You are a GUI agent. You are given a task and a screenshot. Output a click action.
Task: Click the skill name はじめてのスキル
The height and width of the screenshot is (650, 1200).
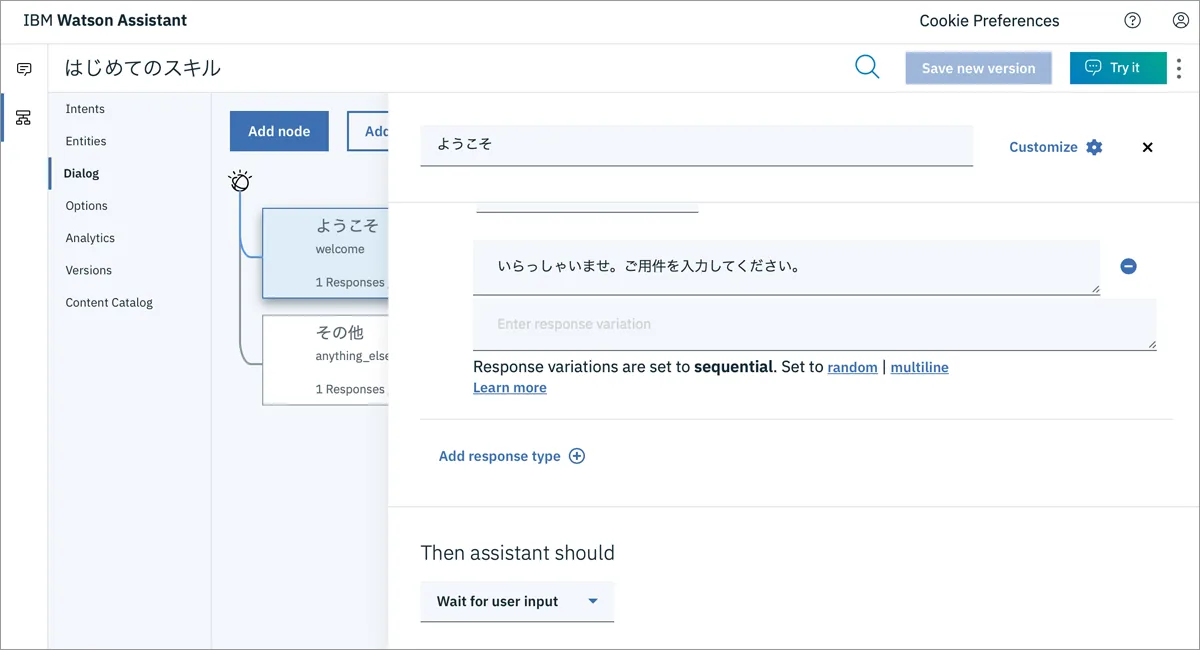(143, 68)
